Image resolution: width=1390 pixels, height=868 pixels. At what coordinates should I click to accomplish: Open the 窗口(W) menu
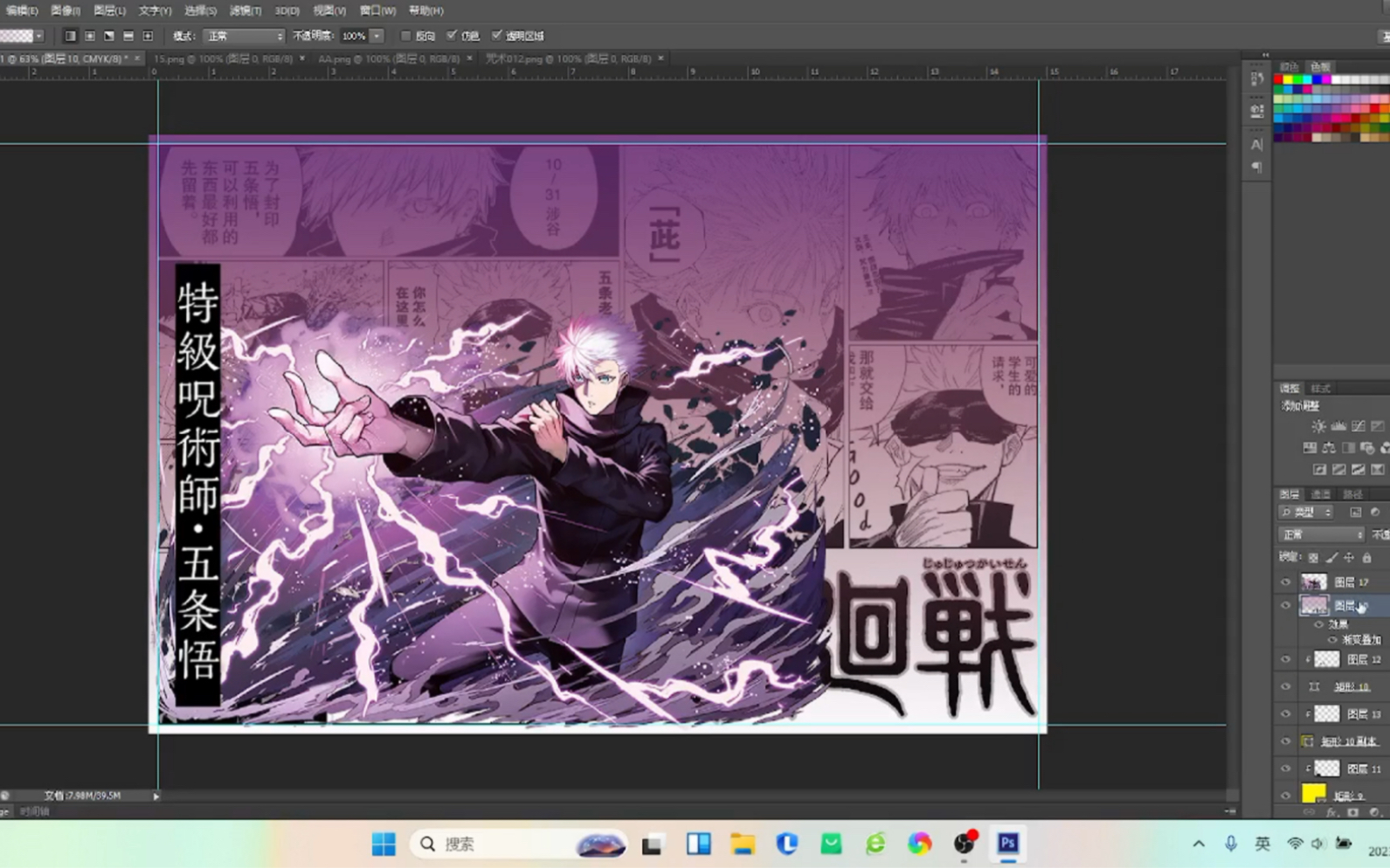(377, 10)
